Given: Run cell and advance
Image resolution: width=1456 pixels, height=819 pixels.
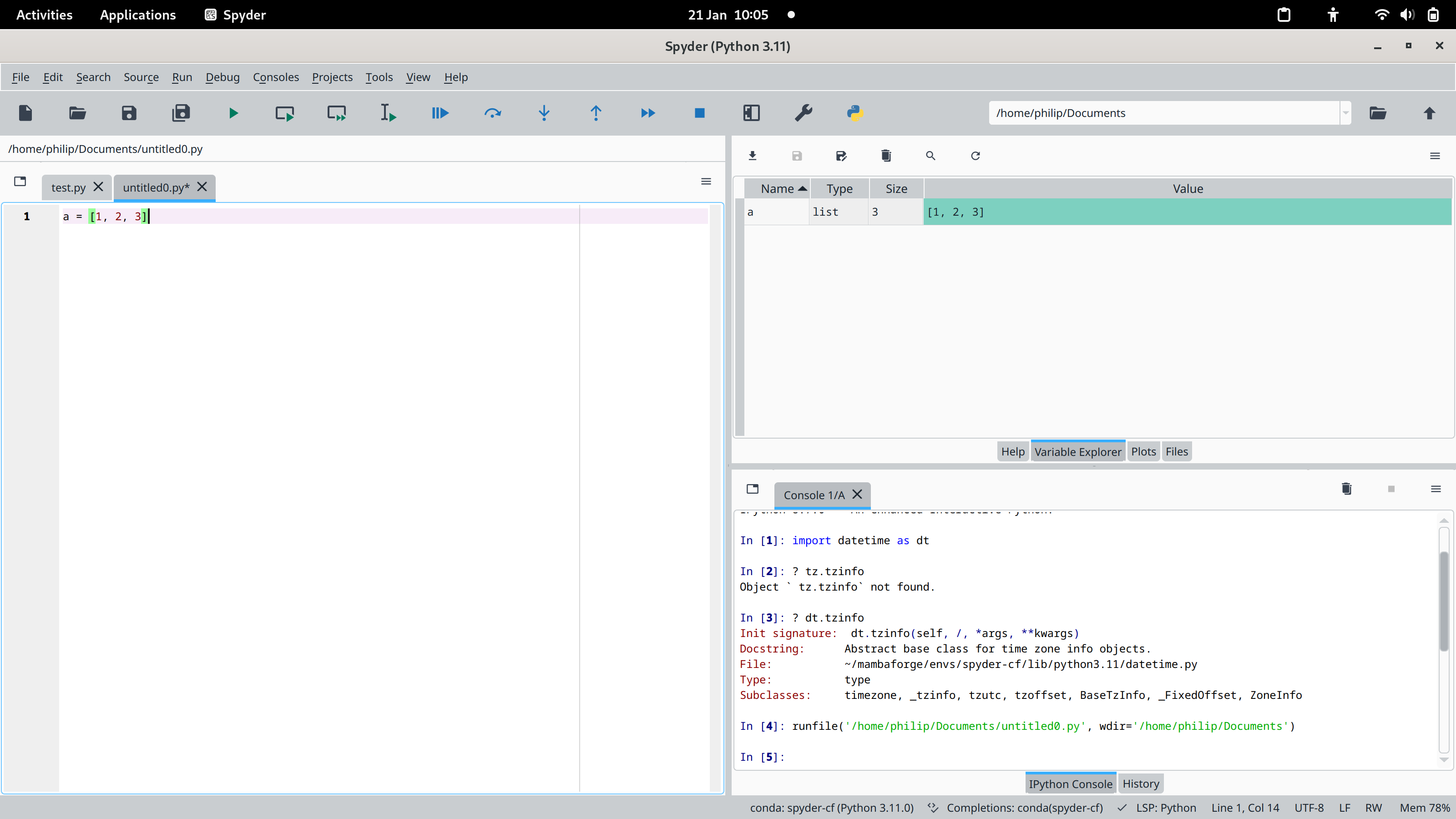Looking at the screenshot, I should tap(337, 113).
